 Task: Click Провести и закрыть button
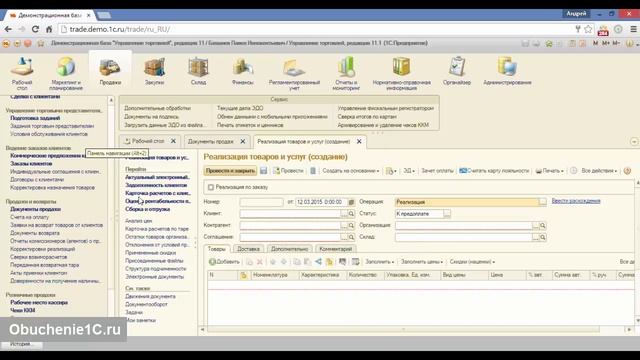pos(230,171)
